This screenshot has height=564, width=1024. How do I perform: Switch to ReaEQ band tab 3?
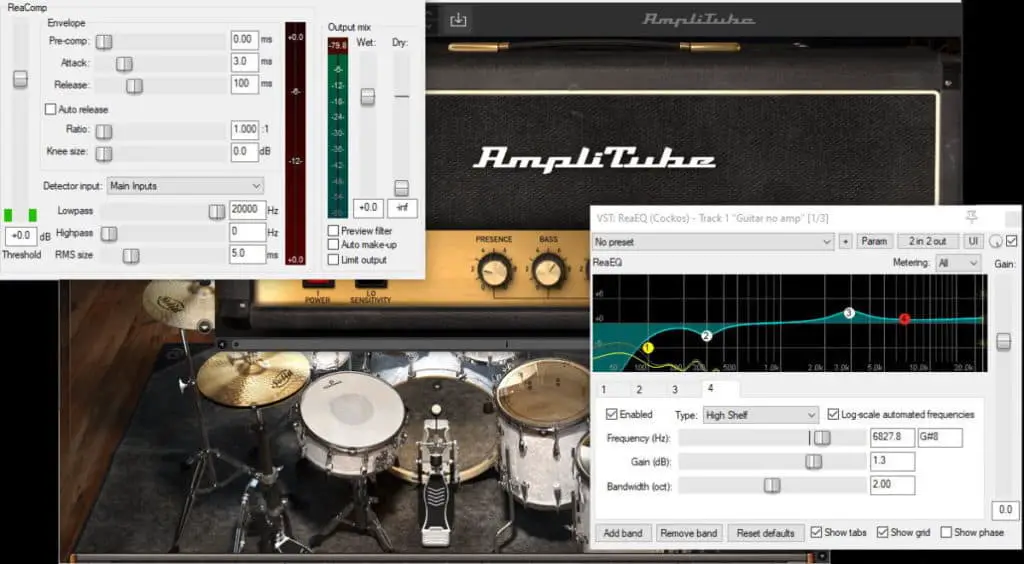click(675, 389)
